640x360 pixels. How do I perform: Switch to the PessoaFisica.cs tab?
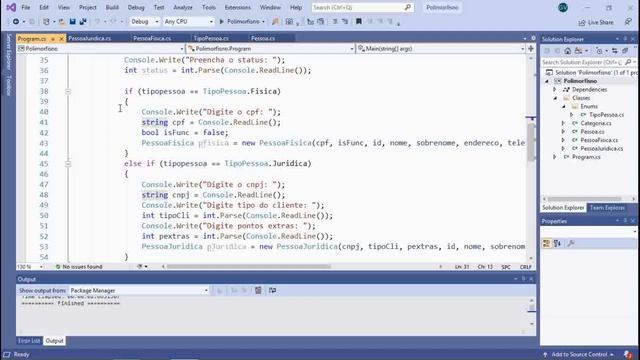coord(152,38)
